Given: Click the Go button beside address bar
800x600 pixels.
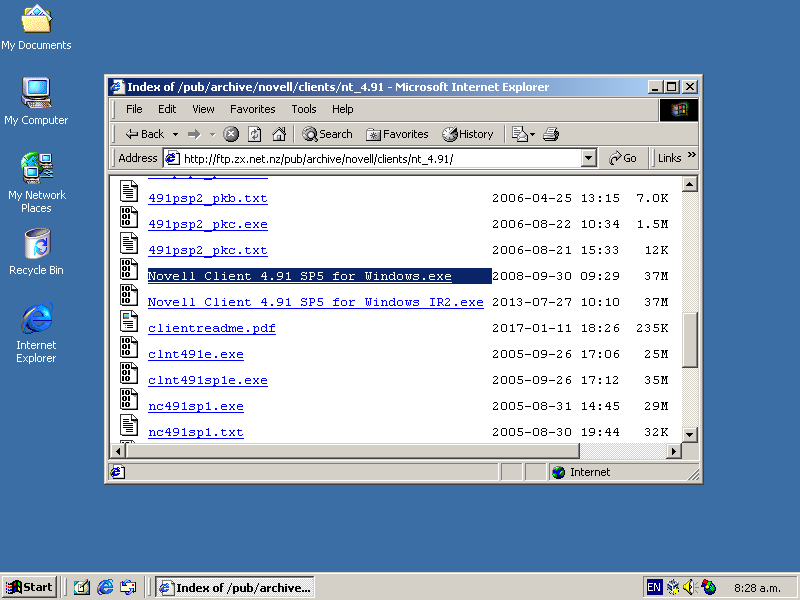Looking at the screenshot, I should tap(622, 158).
